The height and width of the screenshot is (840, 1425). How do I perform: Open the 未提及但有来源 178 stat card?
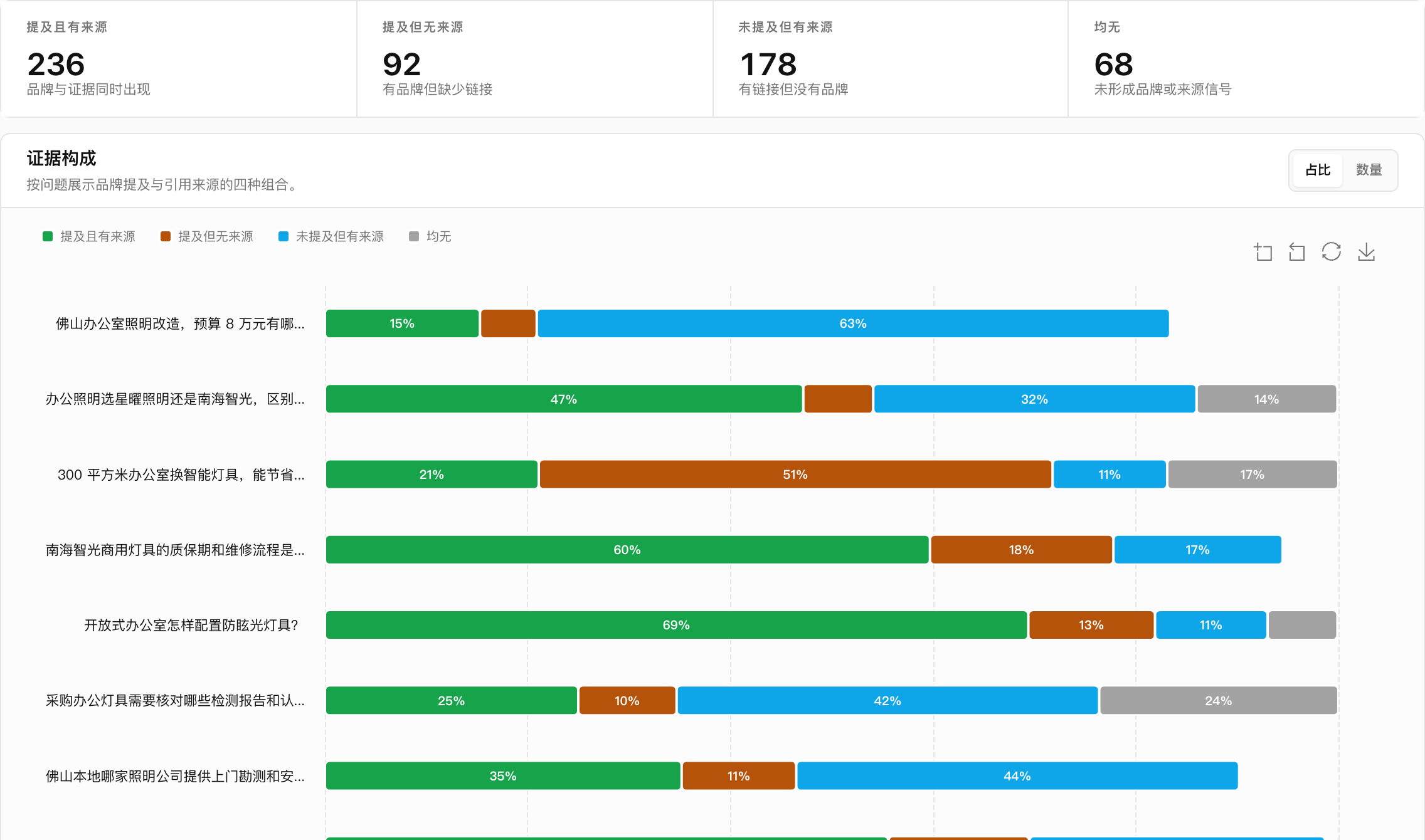(890, 59)
